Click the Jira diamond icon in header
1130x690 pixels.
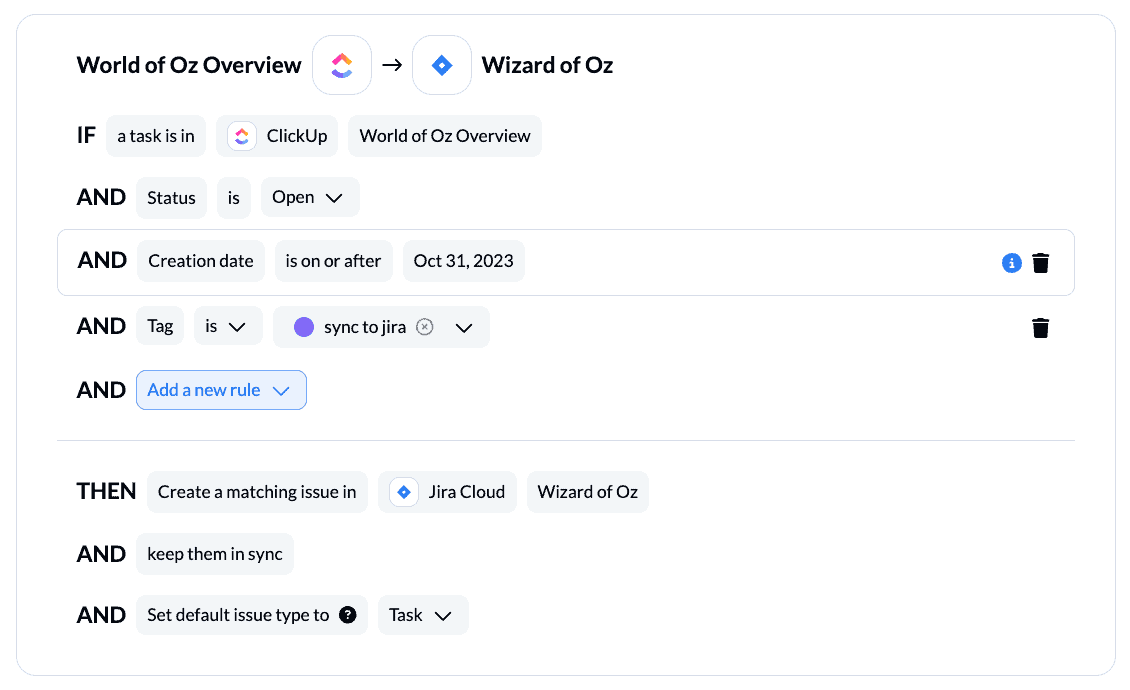442,65
